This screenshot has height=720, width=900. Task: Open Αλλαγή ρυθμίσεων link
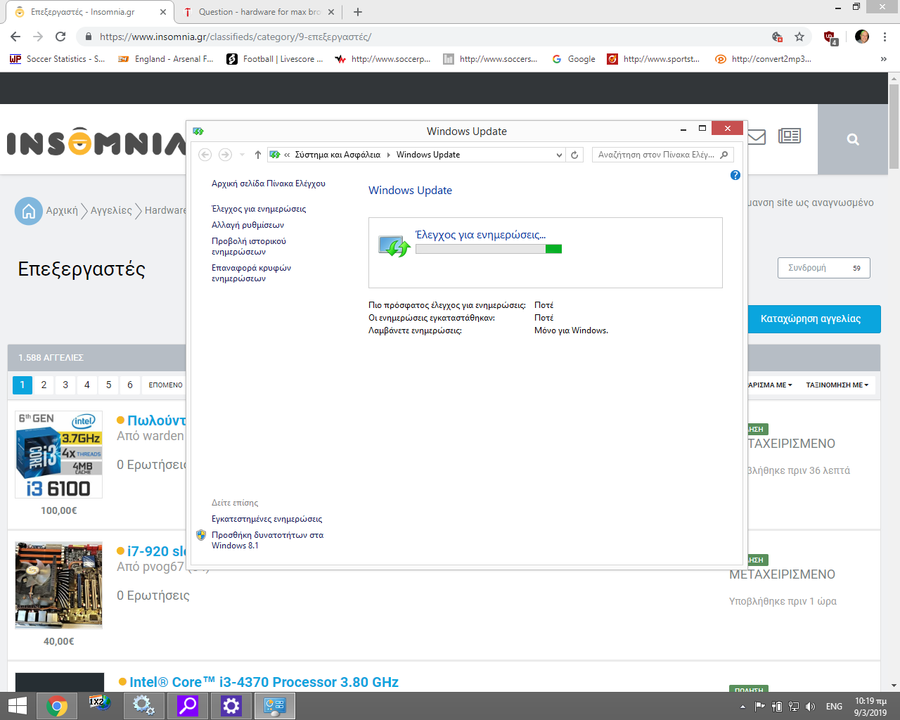click(247, 224)
